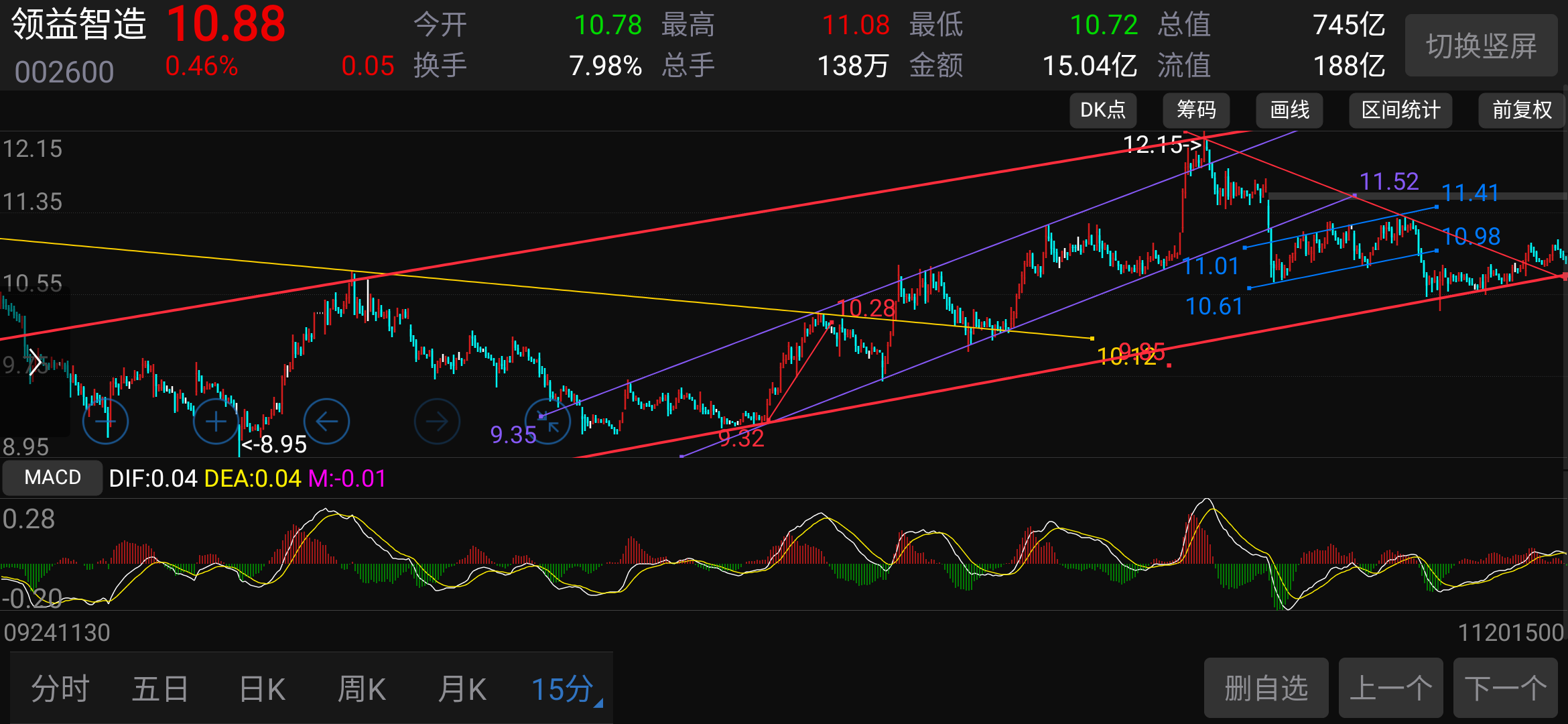Switch to the 分时 intraday tab

[60, 688]
